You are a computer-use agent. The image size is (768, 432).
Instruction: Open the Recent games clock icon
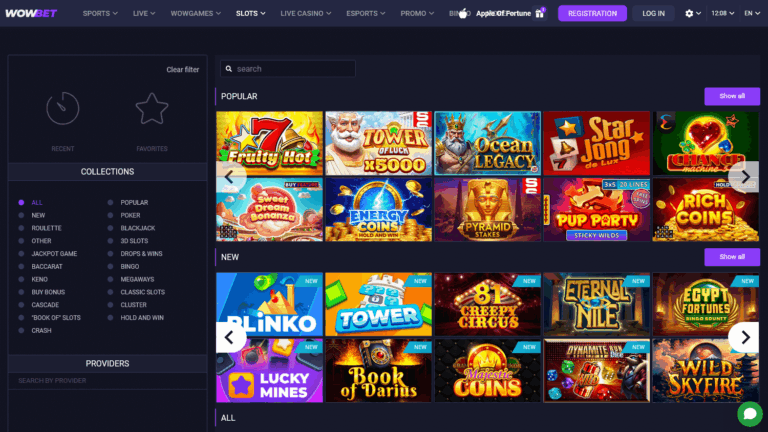coord(63,108)
